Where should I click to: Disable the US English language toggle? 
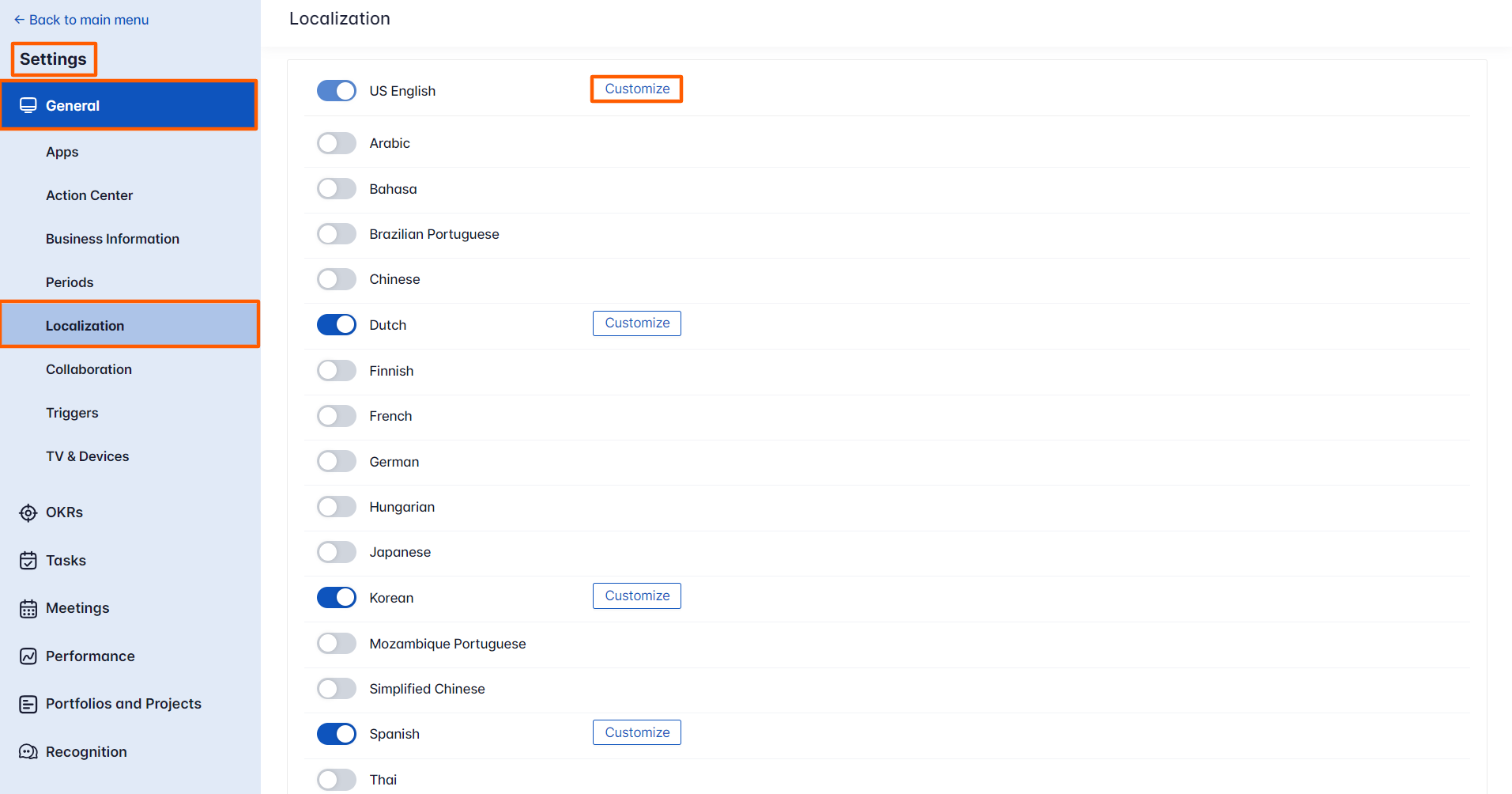[336, 90]
